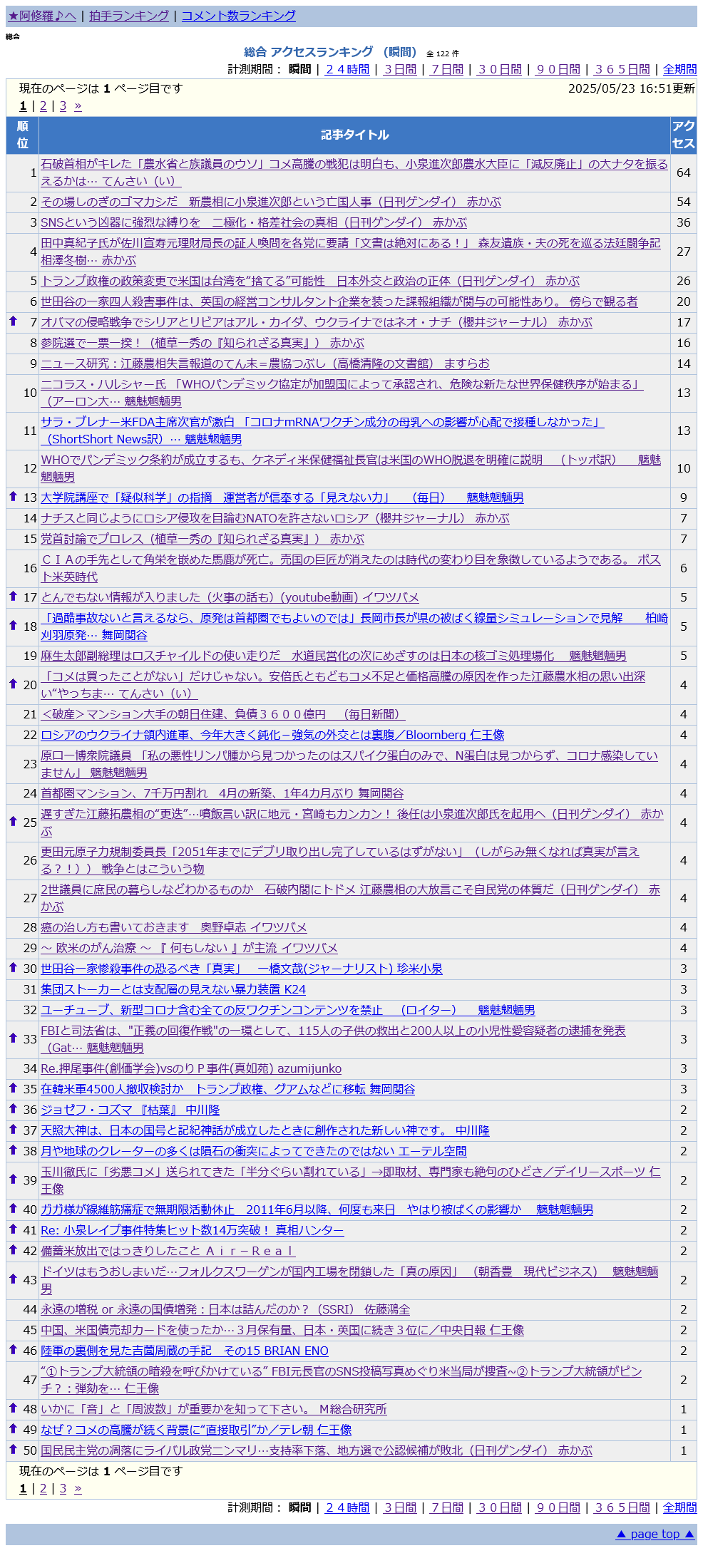This screenshot has height=1568, width=703.
Task: Click the » next-page link below the table
Action: point(78,1489)
